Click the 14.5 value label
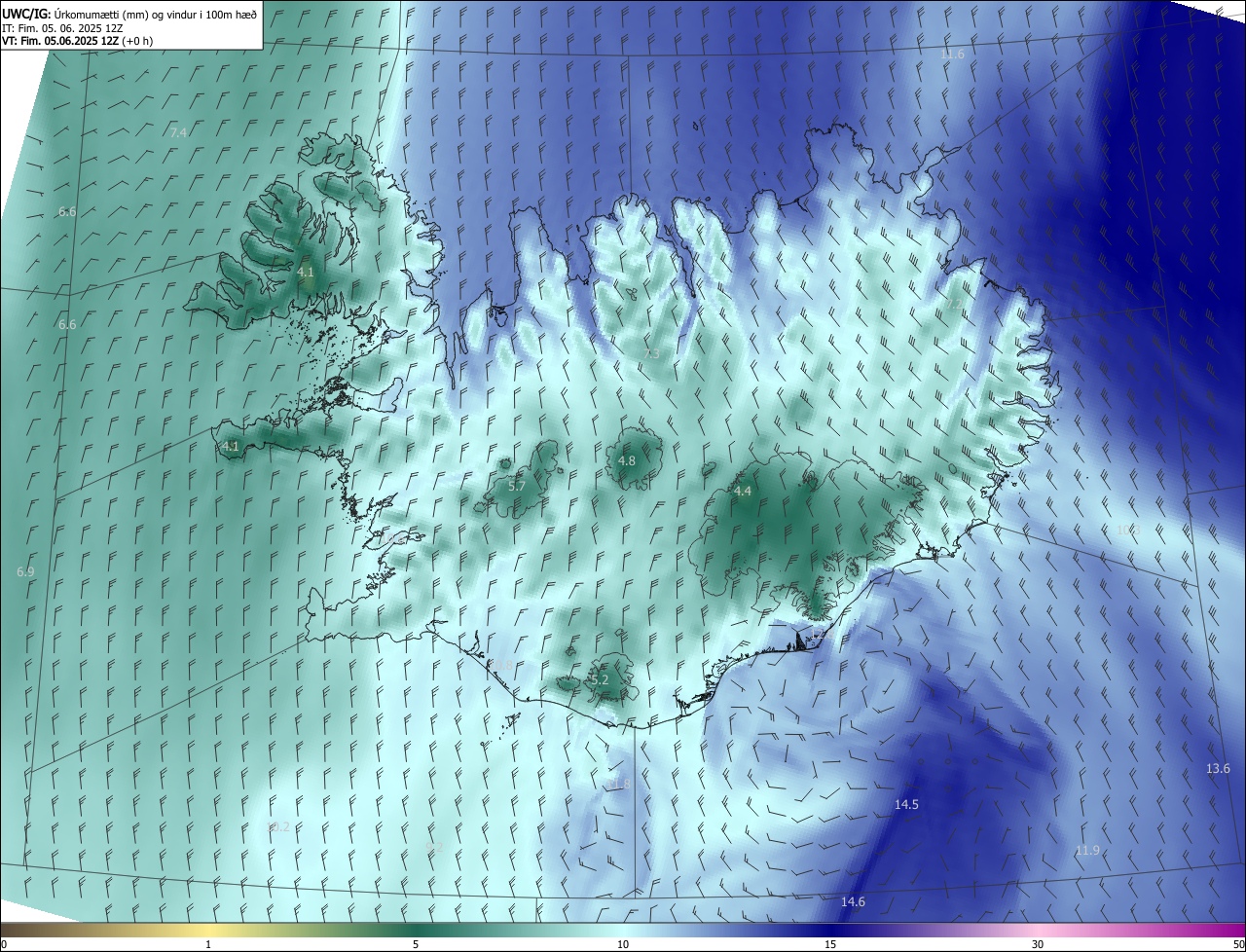This screenshot has height=952, width=1246. click(x=906, y=805)
